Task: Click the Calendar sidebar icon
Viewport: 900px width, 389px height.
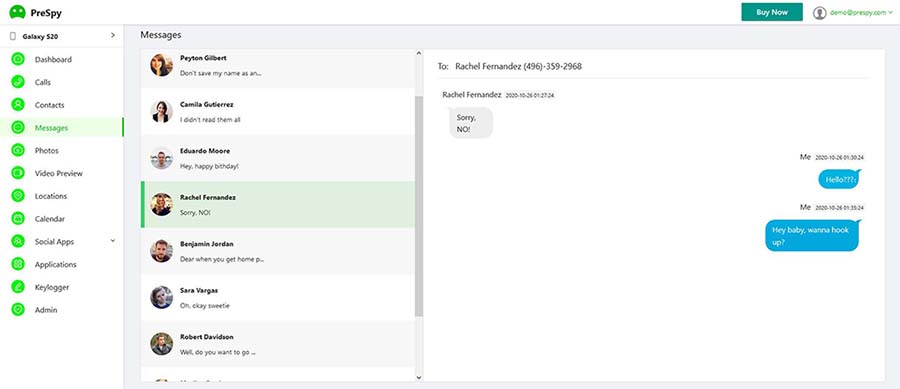Action: (18, 219)
